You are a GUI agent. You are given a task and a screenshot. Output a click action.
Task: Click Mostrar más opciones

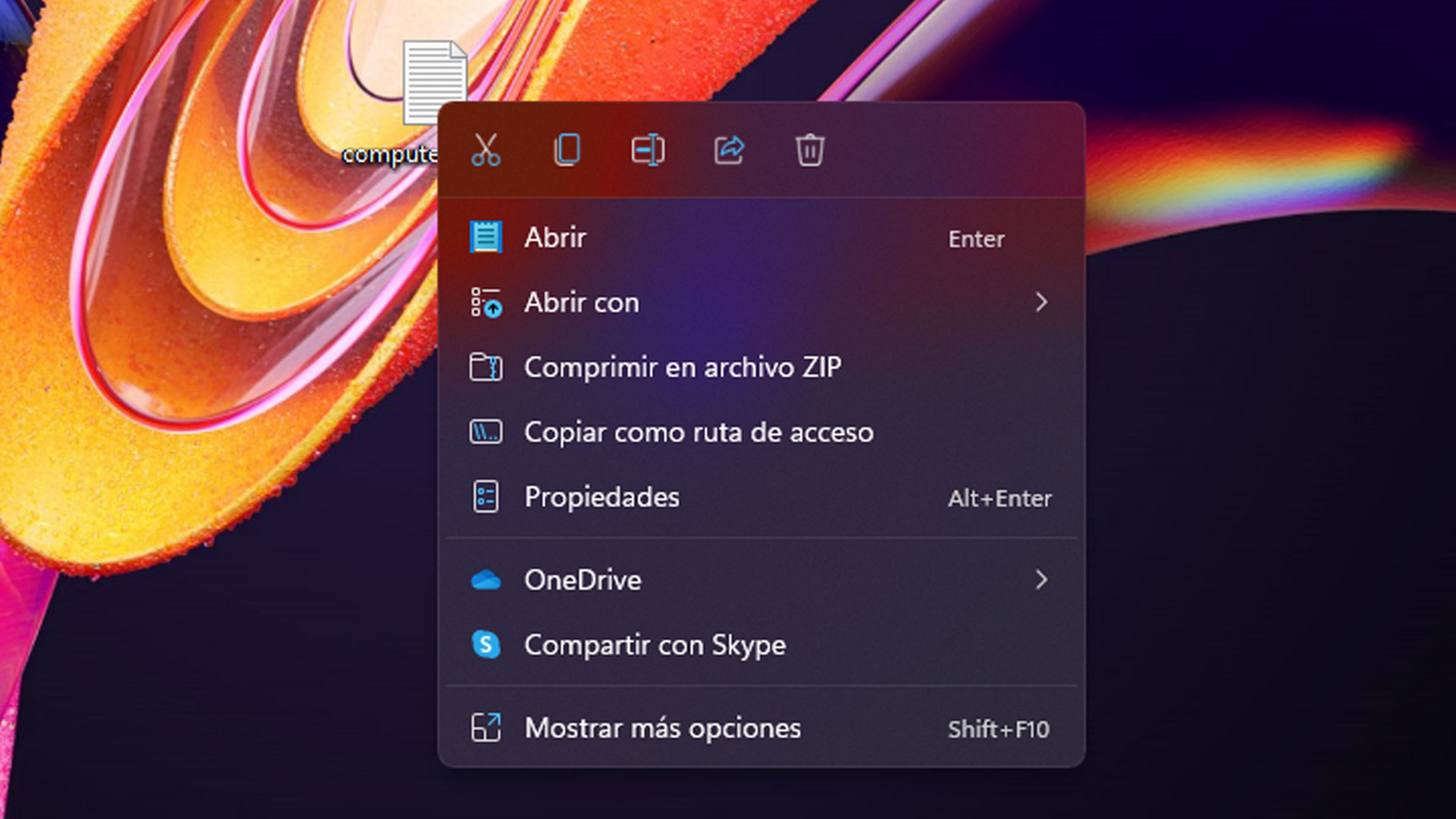click(x=761, y=728)
